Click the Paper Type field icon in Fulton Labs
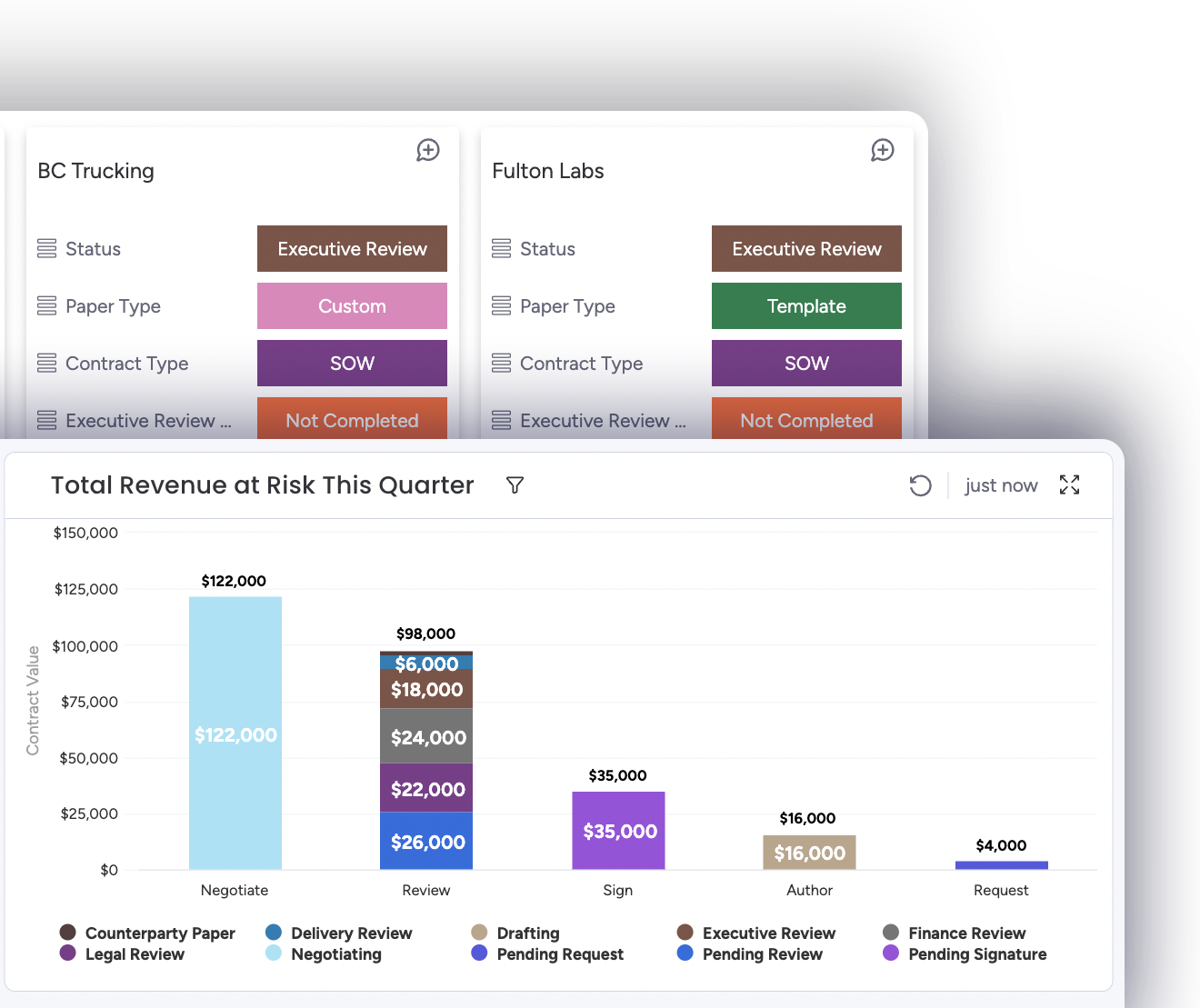The width and height of the screenshot is (1200, 1008). coord(501,306)
